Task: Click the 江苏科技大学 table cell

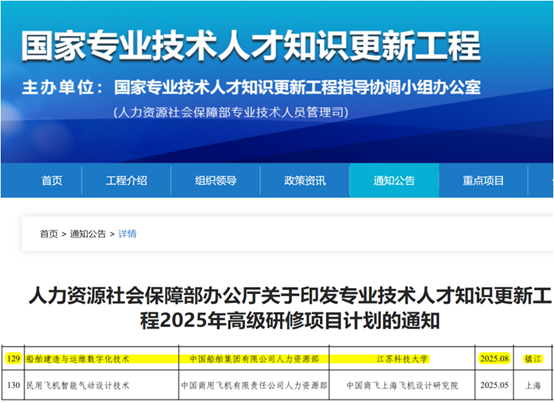Action: click(x=402, y=358)
